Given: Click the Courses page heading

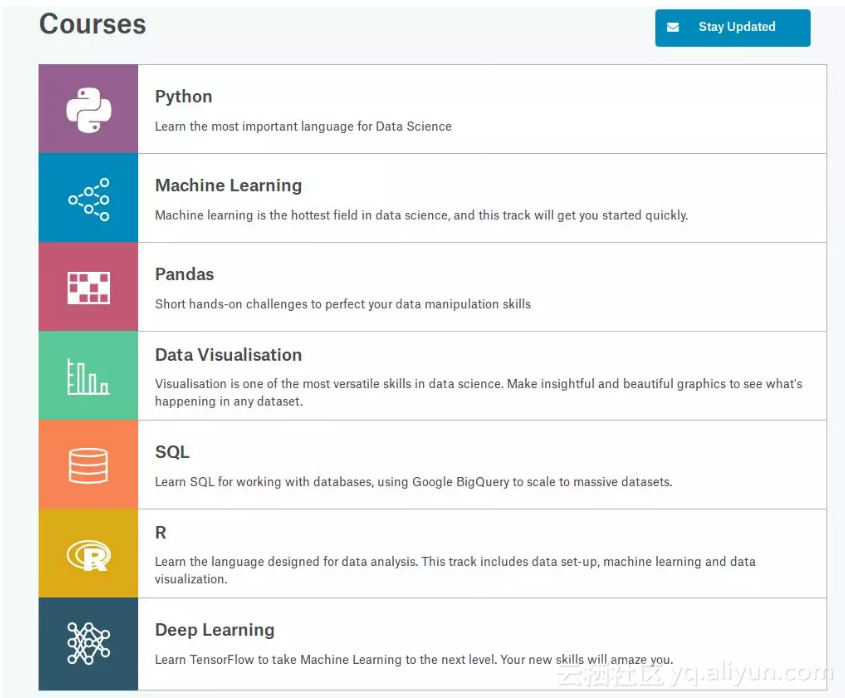Looking at the screenshot, I should click(92, 25).
